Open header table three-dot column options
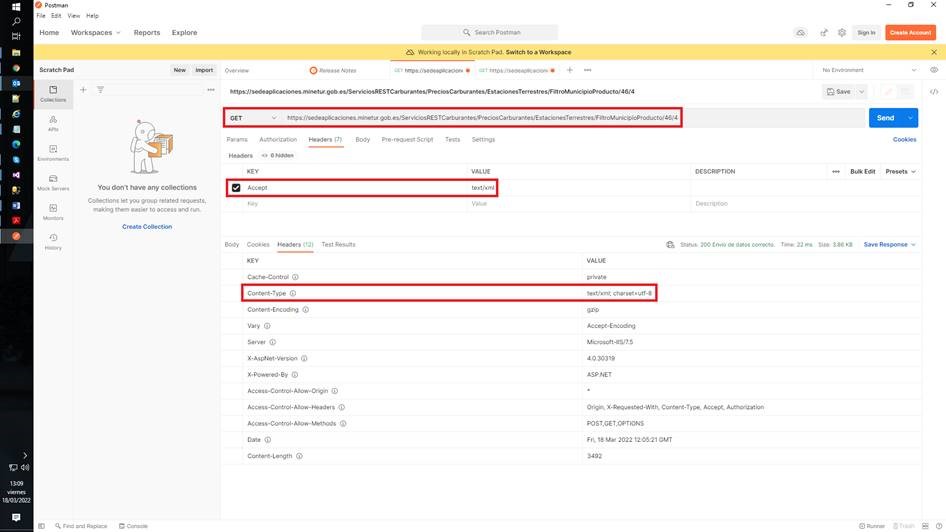 coord(836,171)
